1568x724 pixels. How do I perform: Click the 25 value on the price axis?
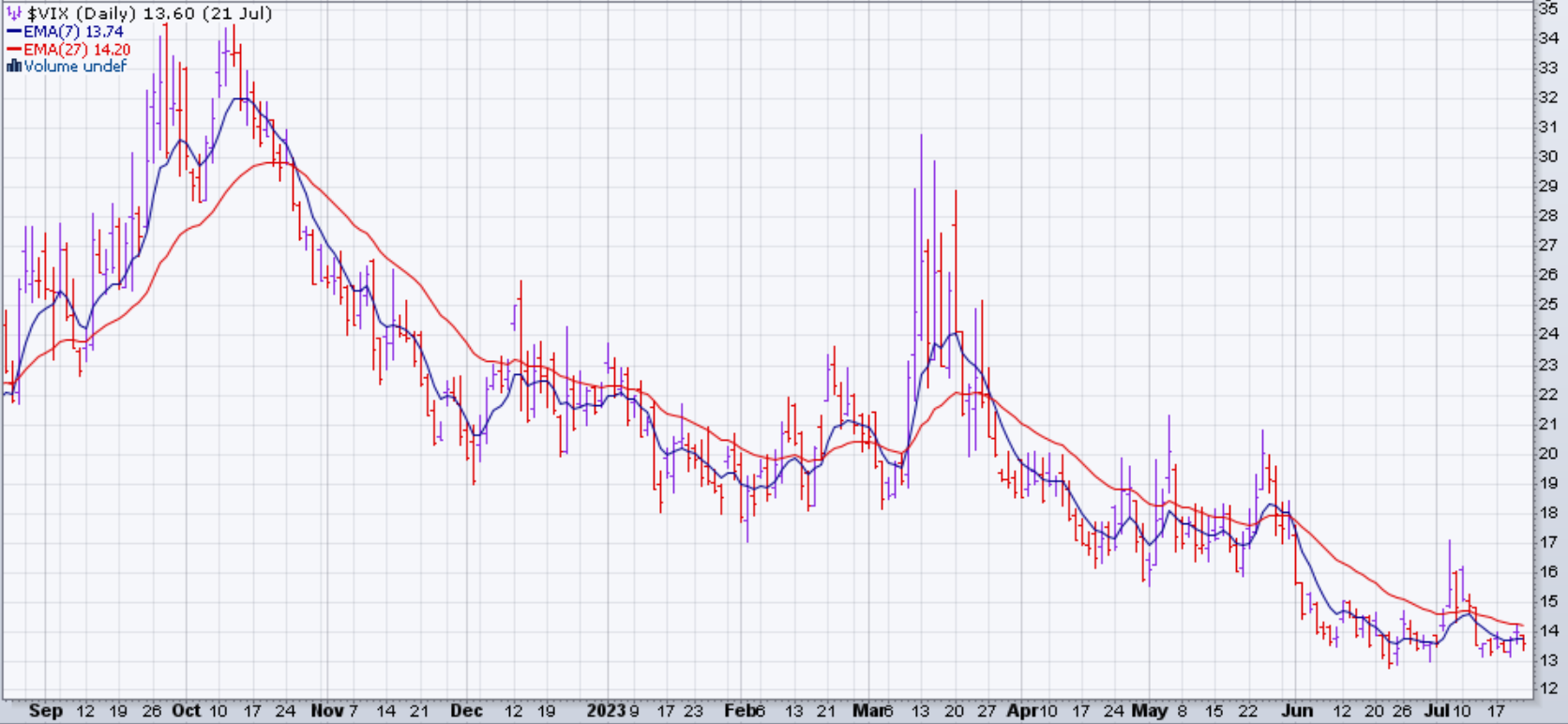click(1548, 305)
